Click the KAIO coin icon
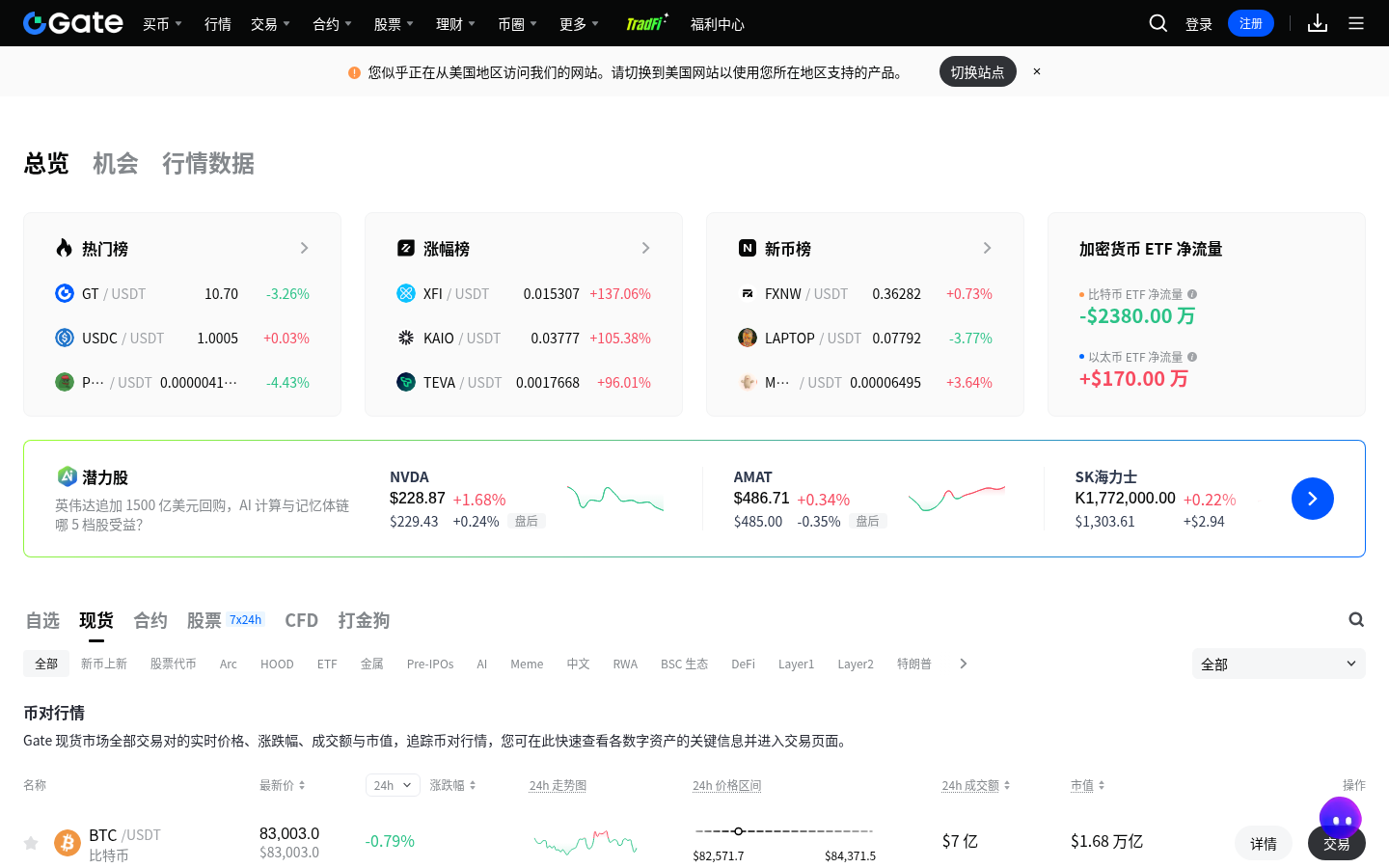The width and height of the screenshot is (1389, 868). [406, 338]
